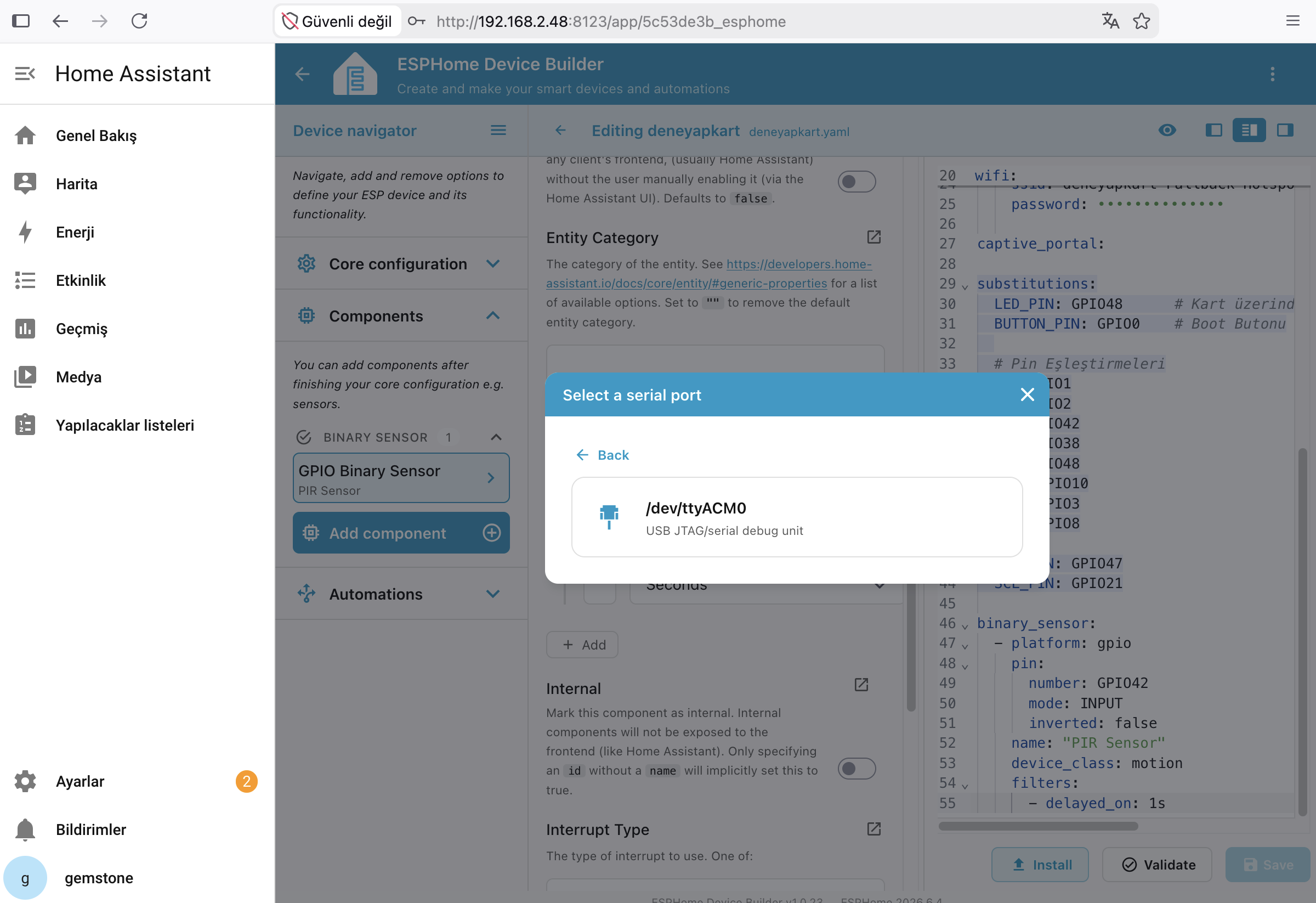Click the saved password key icon
Viewport: 1316px width, 903px height.
[416, 21]
